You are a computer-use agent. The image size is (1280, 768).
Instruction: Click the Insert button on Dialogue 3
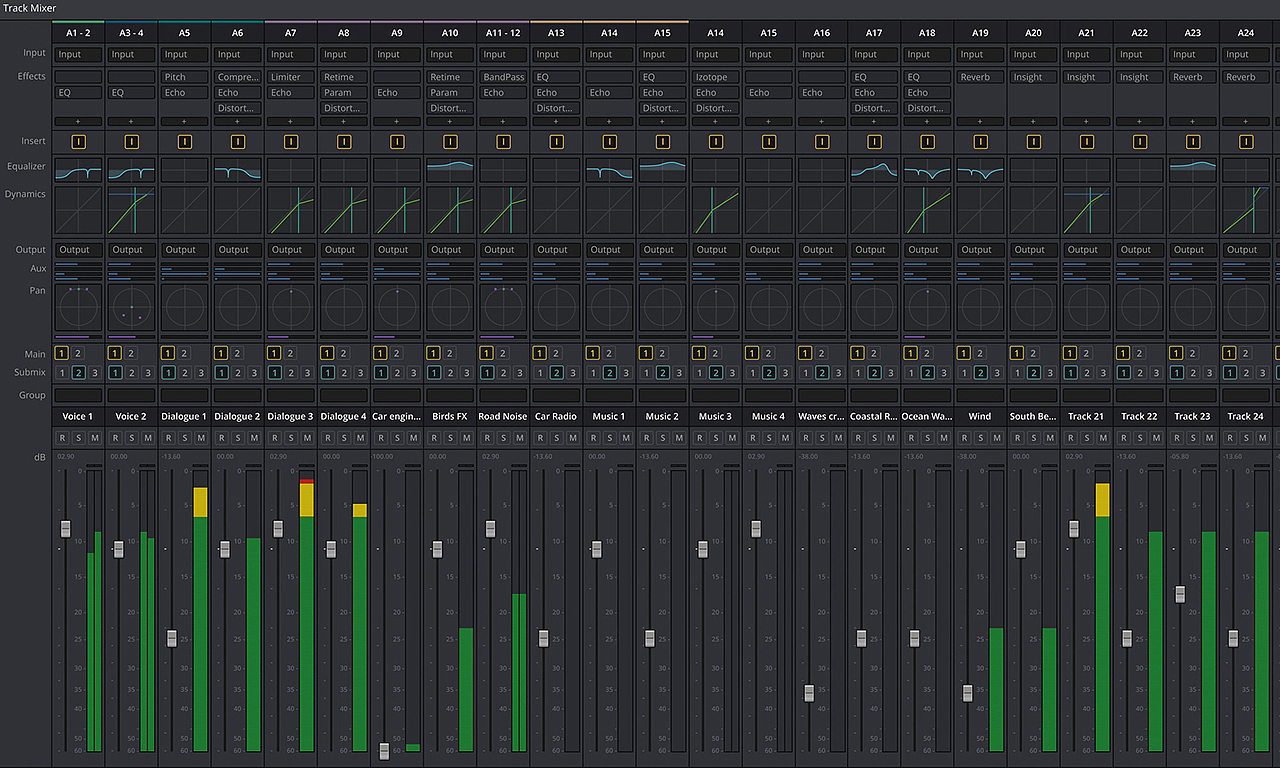[x=291, y=142]
